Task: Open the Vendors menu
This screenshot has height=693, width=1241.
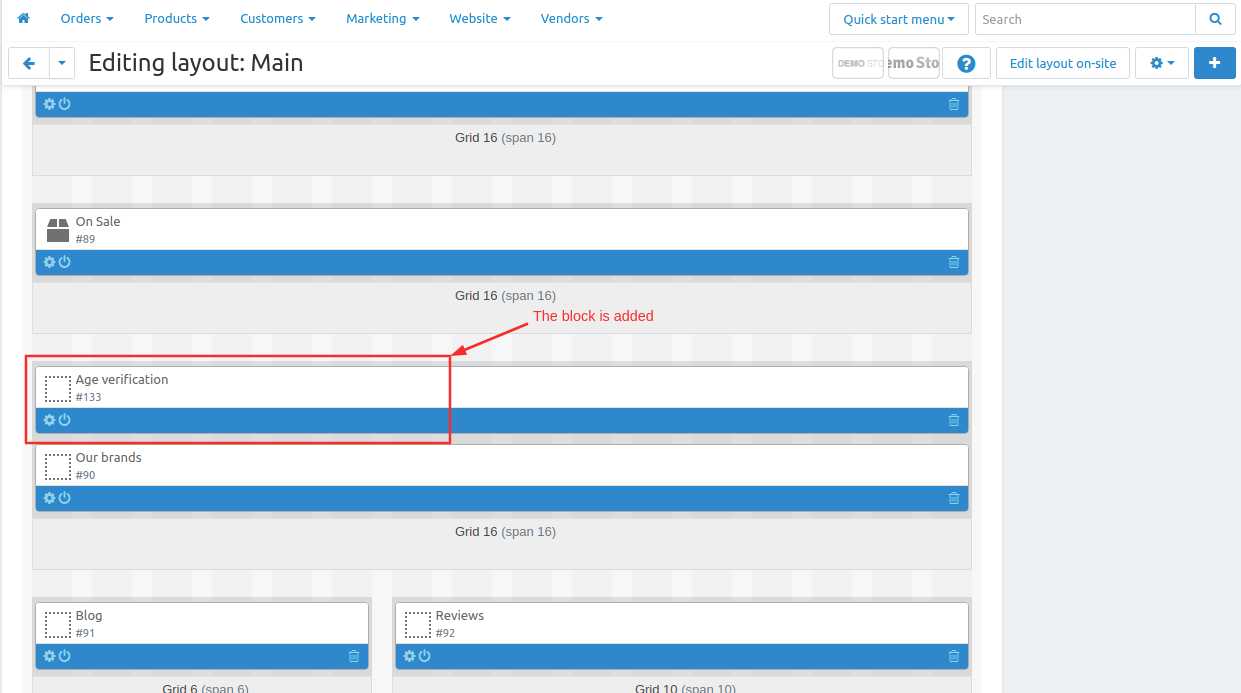Action: coord(571,19)
